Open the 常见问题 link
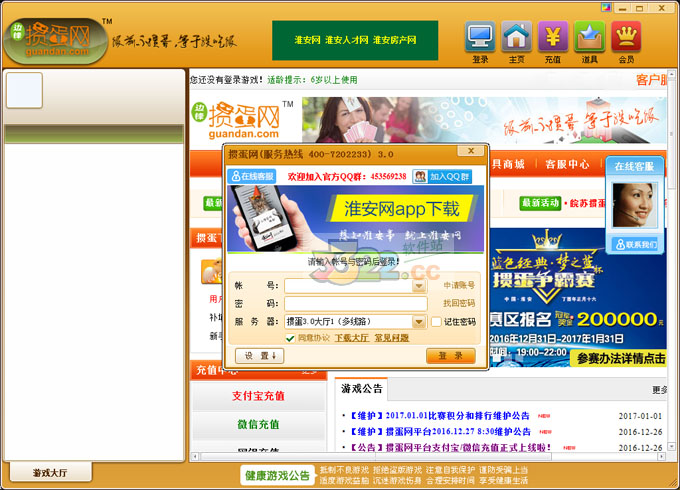680x490 pixels. point(392,338)
